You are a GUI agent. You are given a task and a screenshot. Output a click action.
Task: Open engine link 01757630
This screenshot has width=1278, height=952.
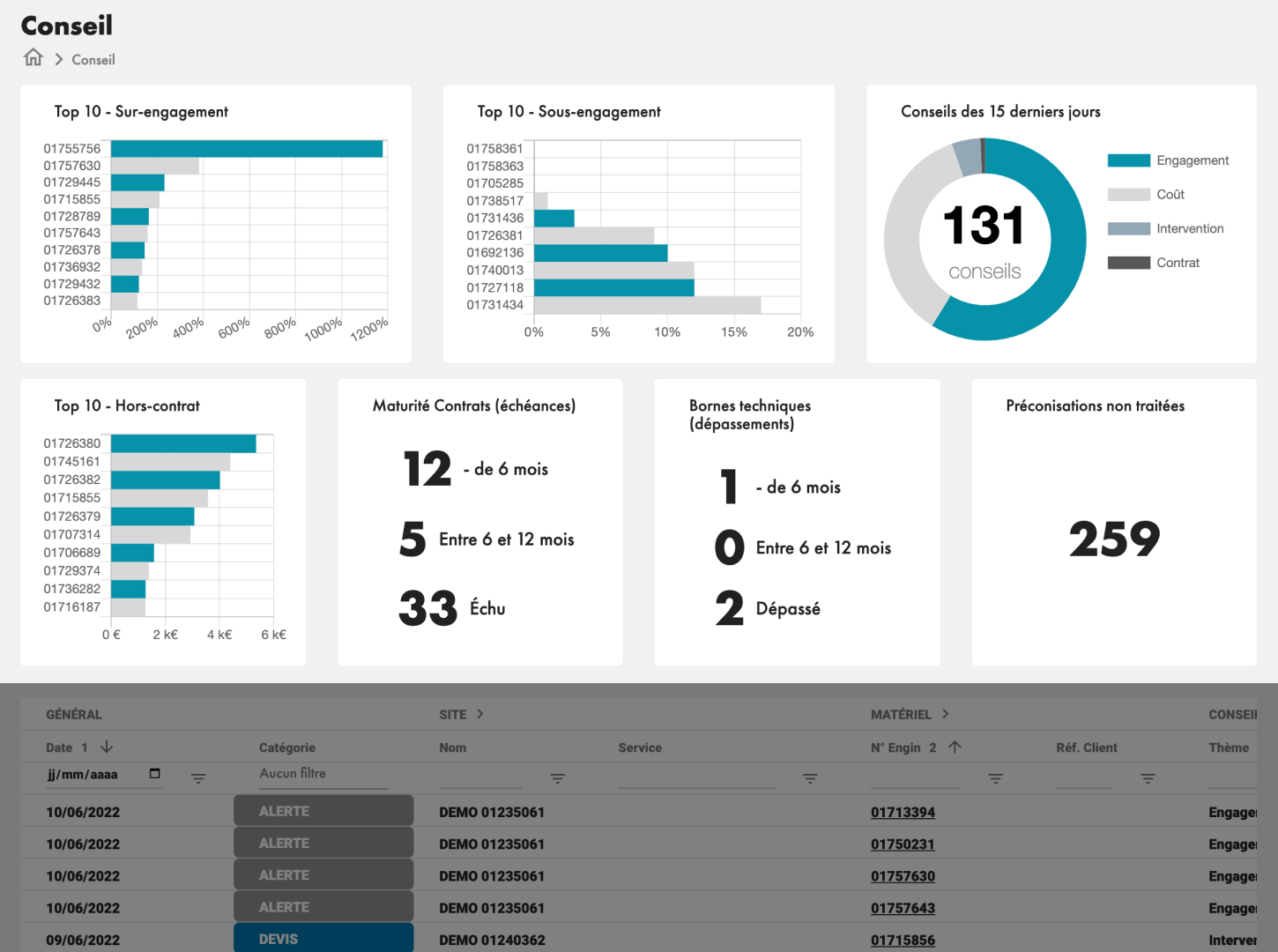point(903,876)
